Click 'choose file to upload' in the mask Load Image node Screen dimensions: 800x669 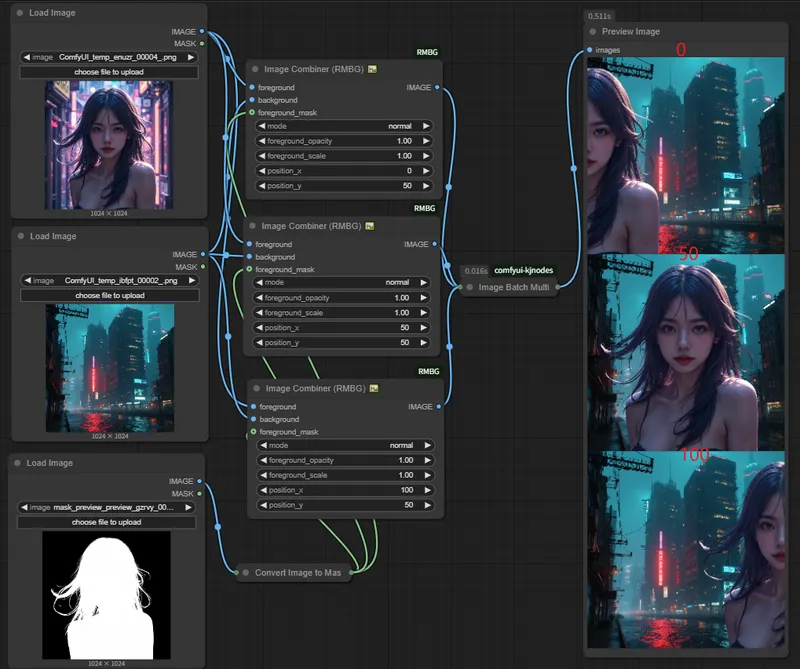click(x=106, y=522)
